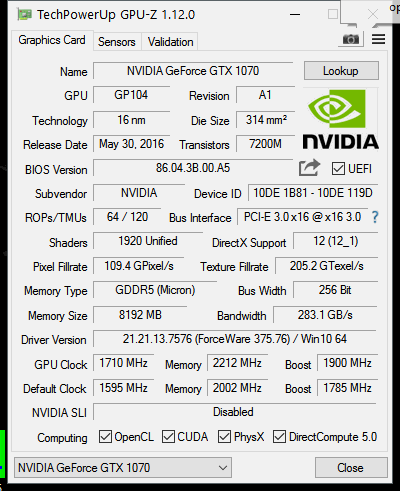Expand the GPU selection dropdown arrow
Viewport: 400px width, 491px height.
click(x=223, y=468)
